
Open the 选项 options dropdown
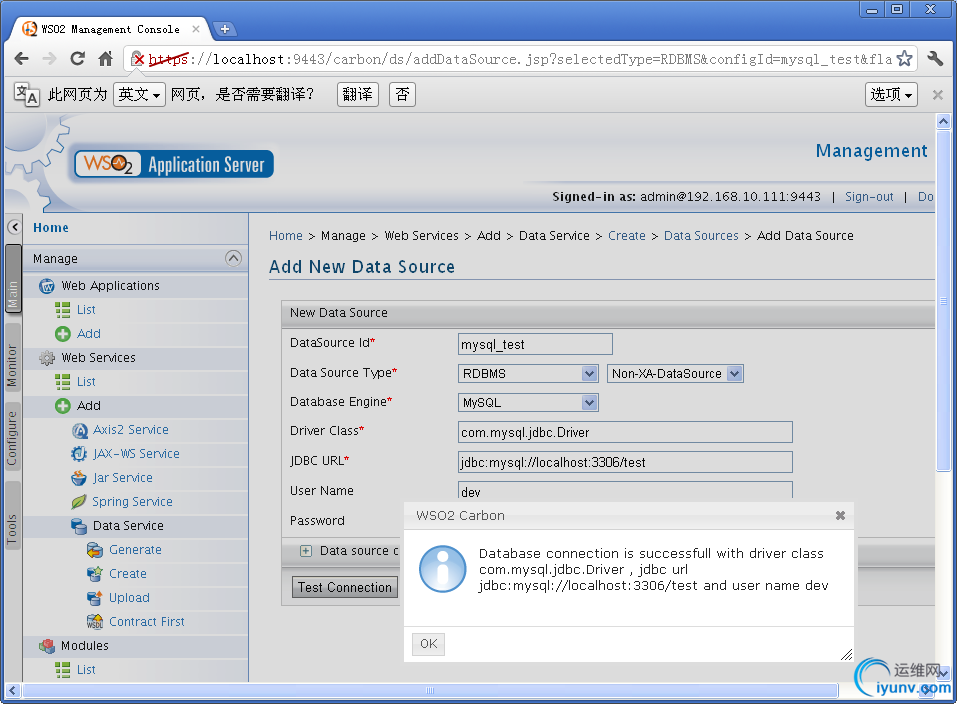(x=891, y=94)
